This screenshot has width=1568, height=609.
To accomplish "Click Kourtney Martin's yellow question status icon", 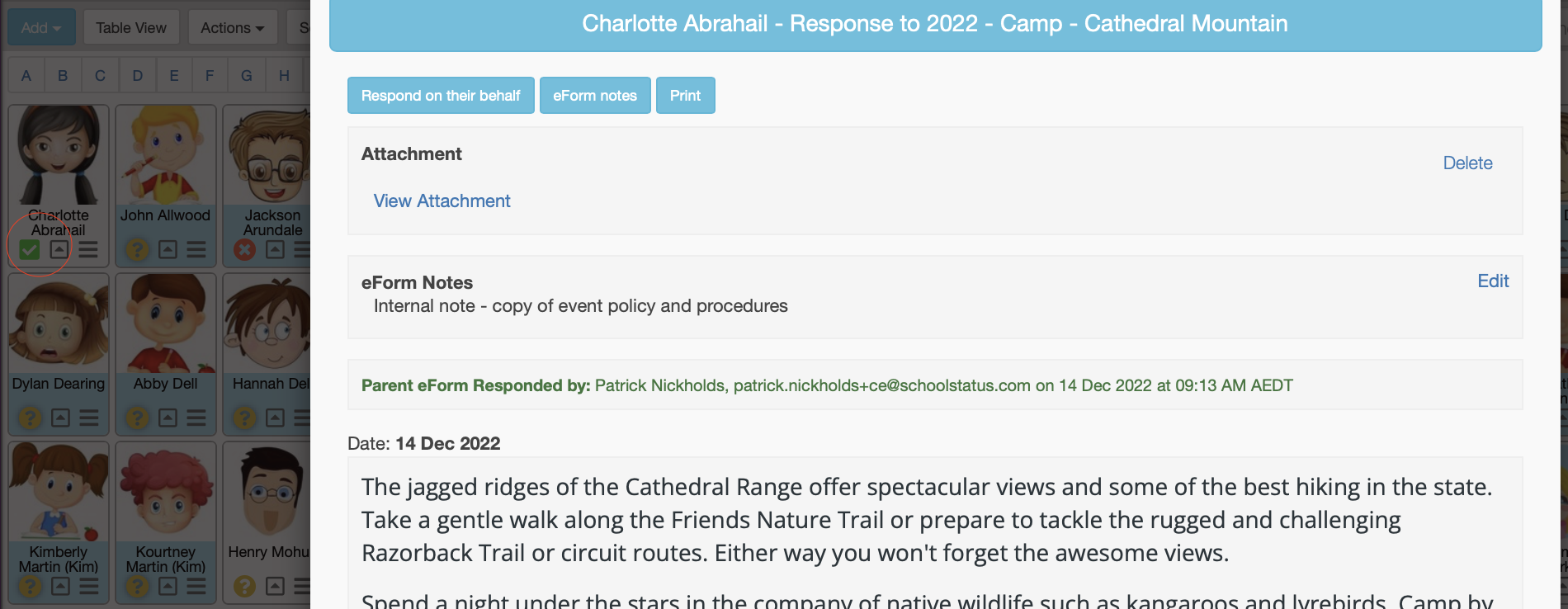I will coord(137,586).
